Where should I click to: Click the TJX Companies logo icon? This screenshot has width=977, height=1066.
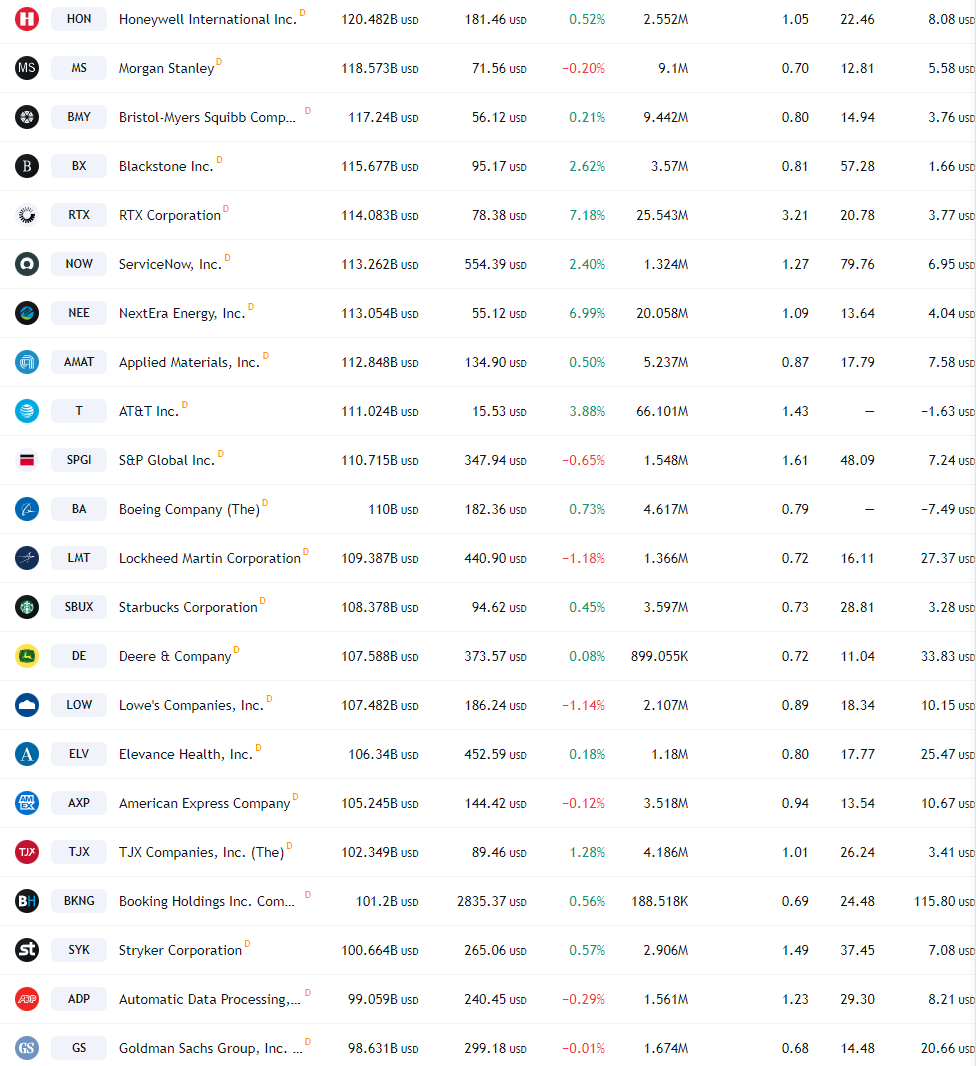(27, 851)
